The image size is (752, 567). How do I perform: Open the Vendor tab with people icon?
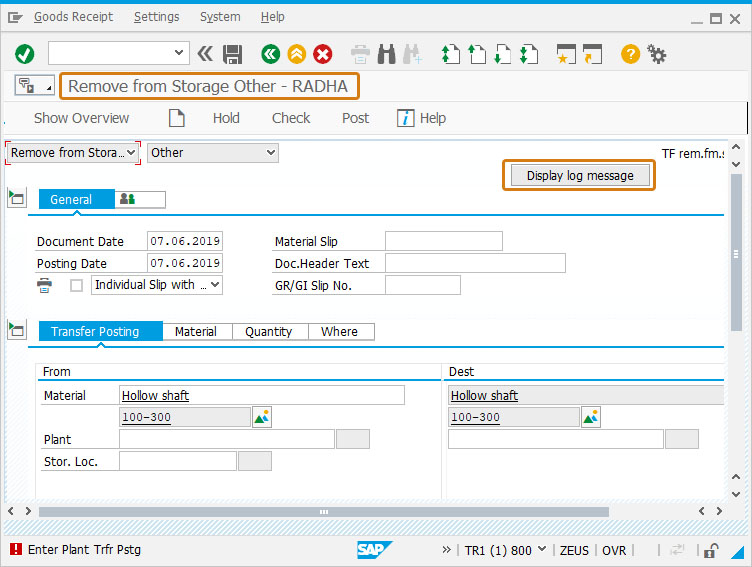point(140,199)
